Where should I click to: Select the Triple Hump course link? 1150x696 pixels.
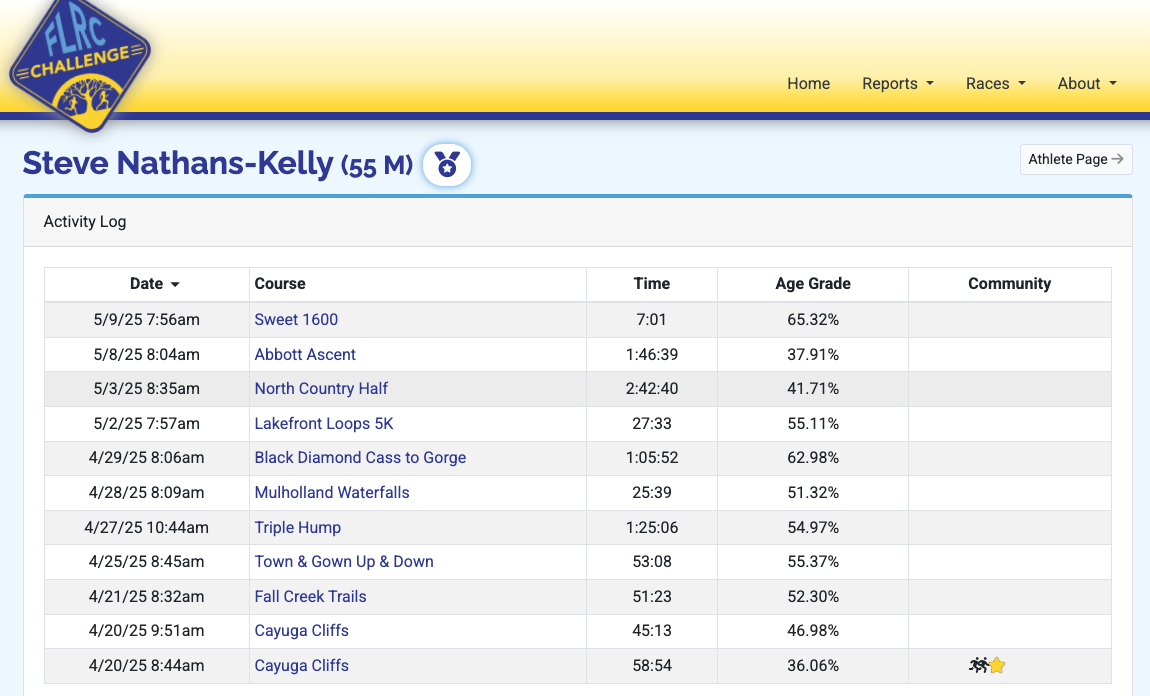coord(298,527)
